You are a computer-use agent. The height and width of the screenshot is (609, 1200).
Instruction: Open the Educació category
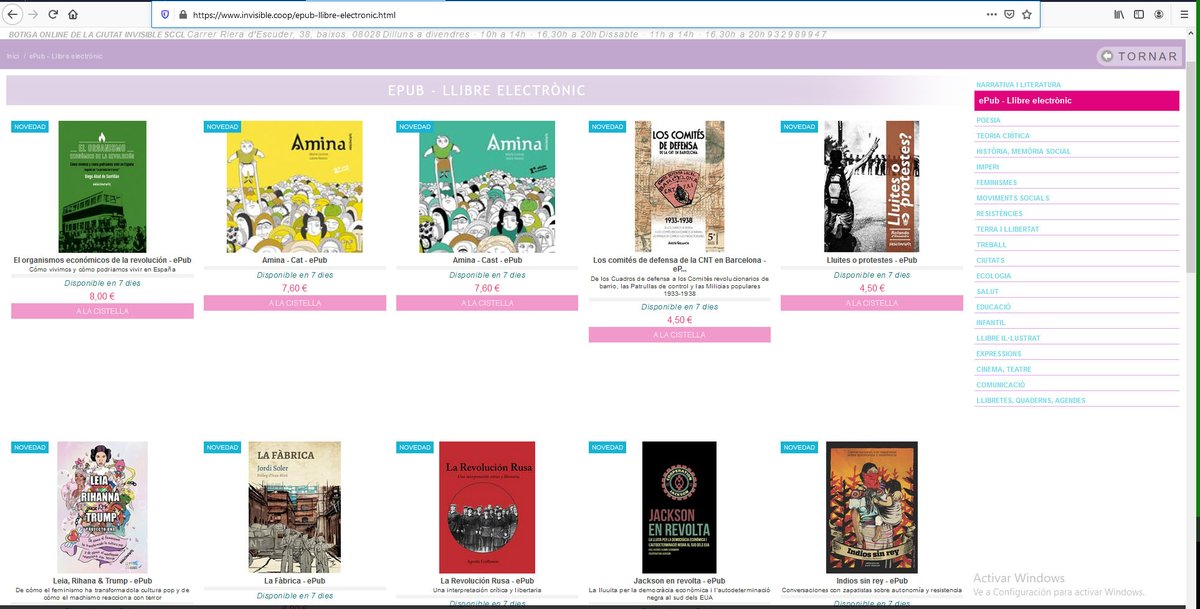point(994,307)
